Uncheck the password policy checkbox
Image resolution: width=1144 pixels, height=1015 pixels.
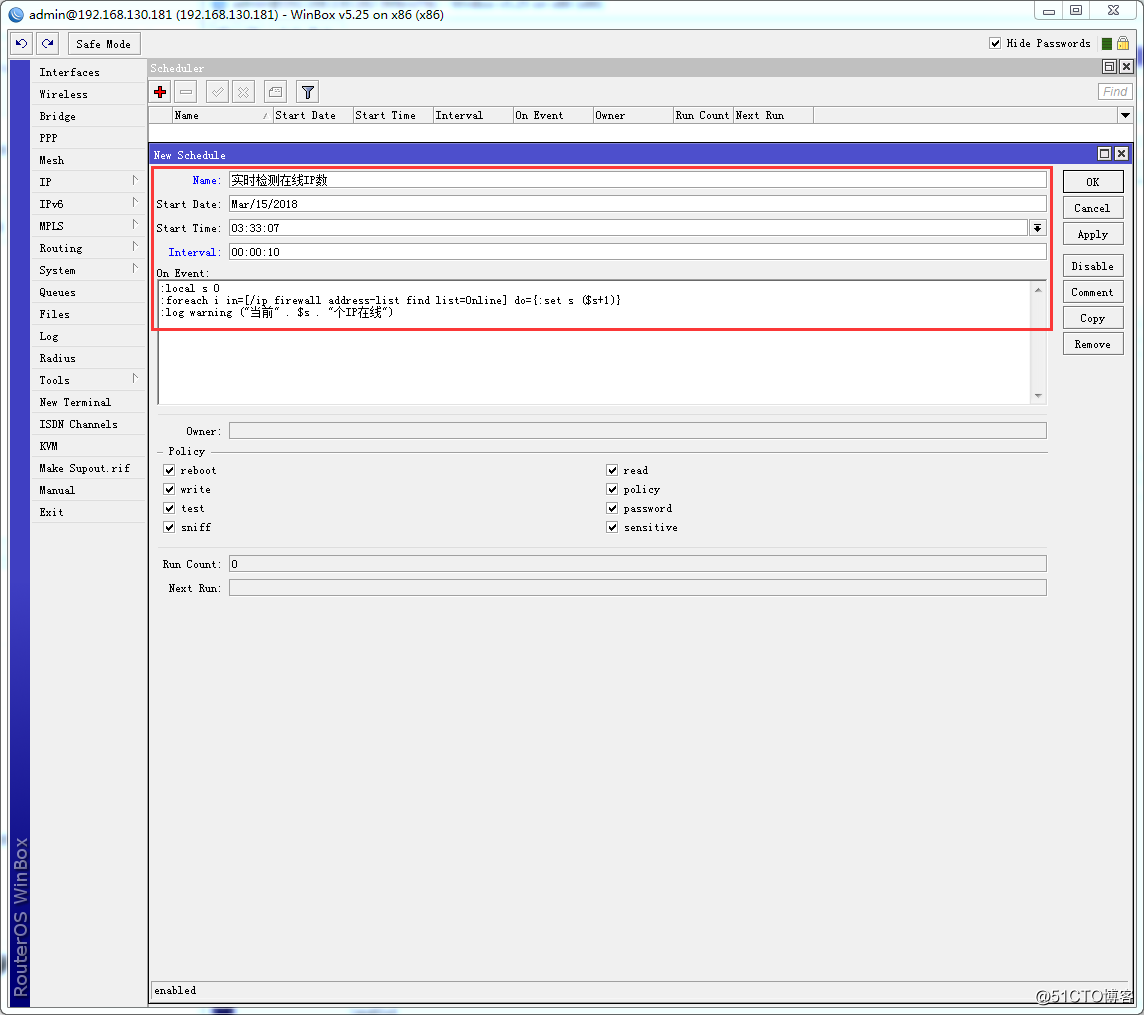tap(612, 508)
